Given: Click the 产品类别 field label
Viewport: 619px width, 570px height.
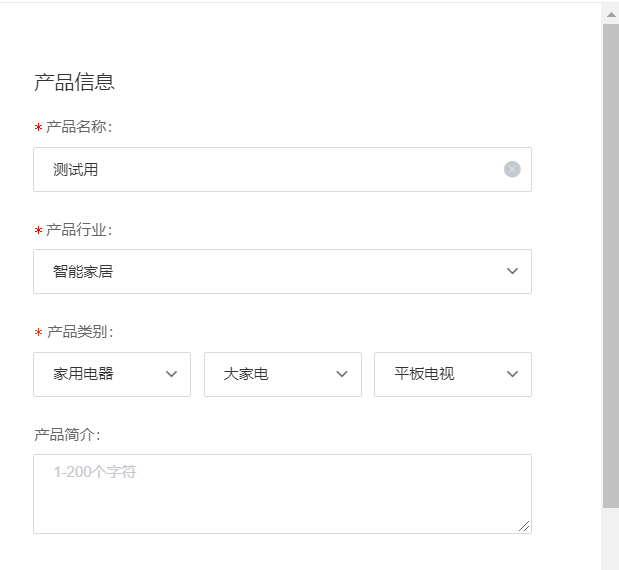Looking at the screenshot, I should pyautogui.click(x=79, y=332).
